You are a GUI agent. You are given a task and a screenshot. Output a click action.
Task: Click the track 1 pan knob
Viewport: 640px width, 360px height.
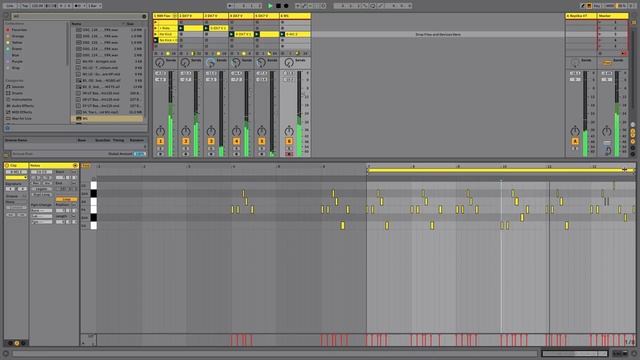pos(160,131)
